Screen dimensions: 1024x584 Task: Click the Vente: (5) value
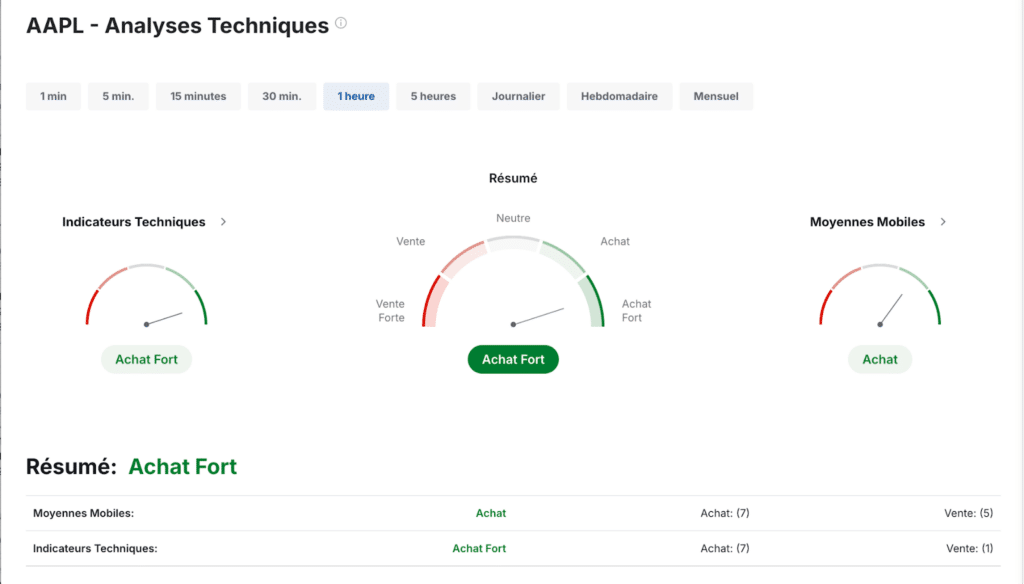(968, 513)
